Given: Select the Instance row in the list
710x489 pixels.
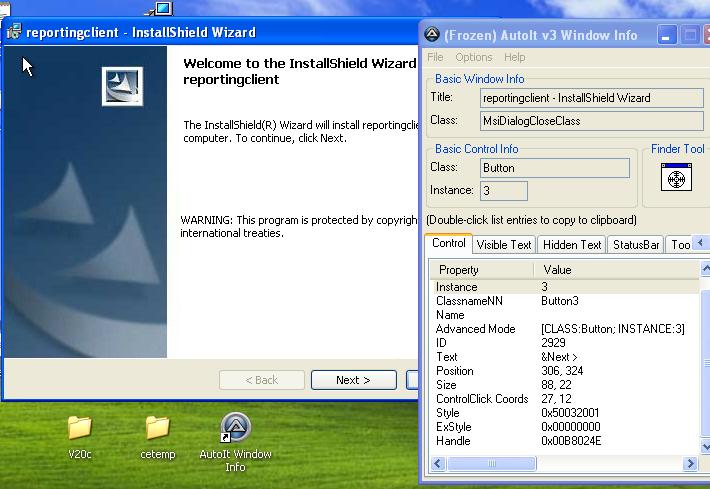Looking at the screenshot, I should coord(564,287).
